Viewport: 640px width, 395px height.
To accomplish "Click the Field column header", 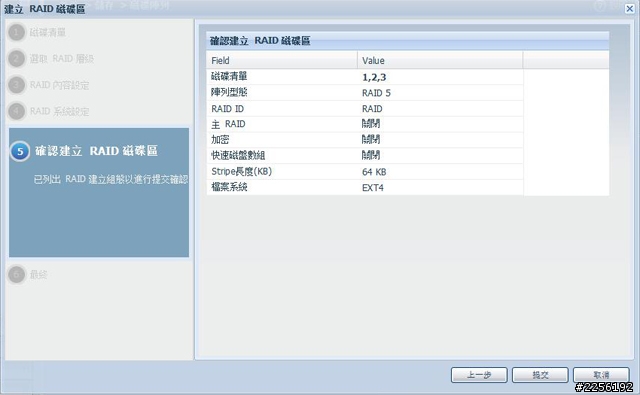I will point(282,60).
